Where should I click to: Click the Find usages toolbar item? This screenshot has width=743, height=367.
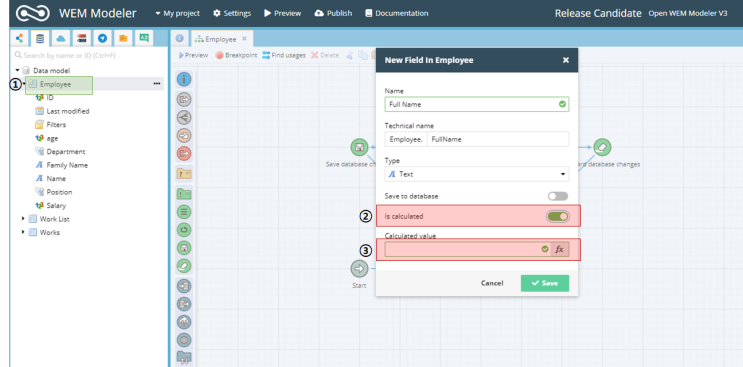(283, 55)
